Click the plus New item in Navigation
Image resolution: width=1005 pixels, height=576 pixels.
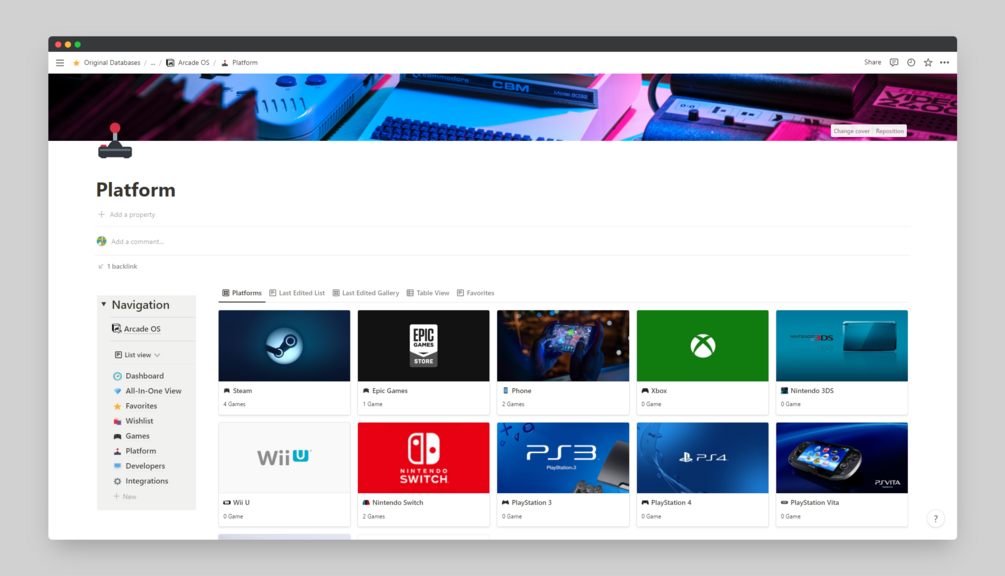coord(125,497)
